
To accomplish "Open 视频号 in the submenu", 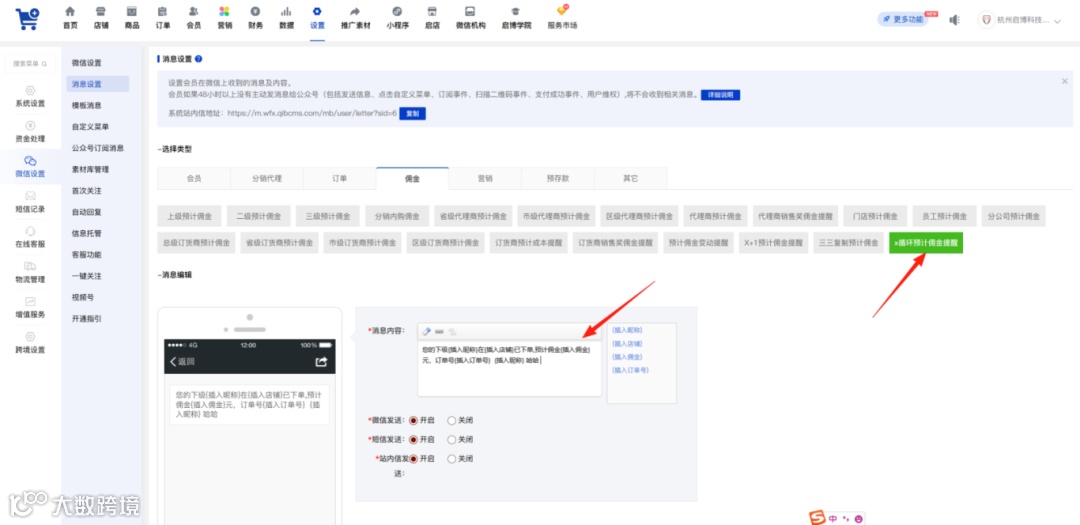I will [83, 298].
